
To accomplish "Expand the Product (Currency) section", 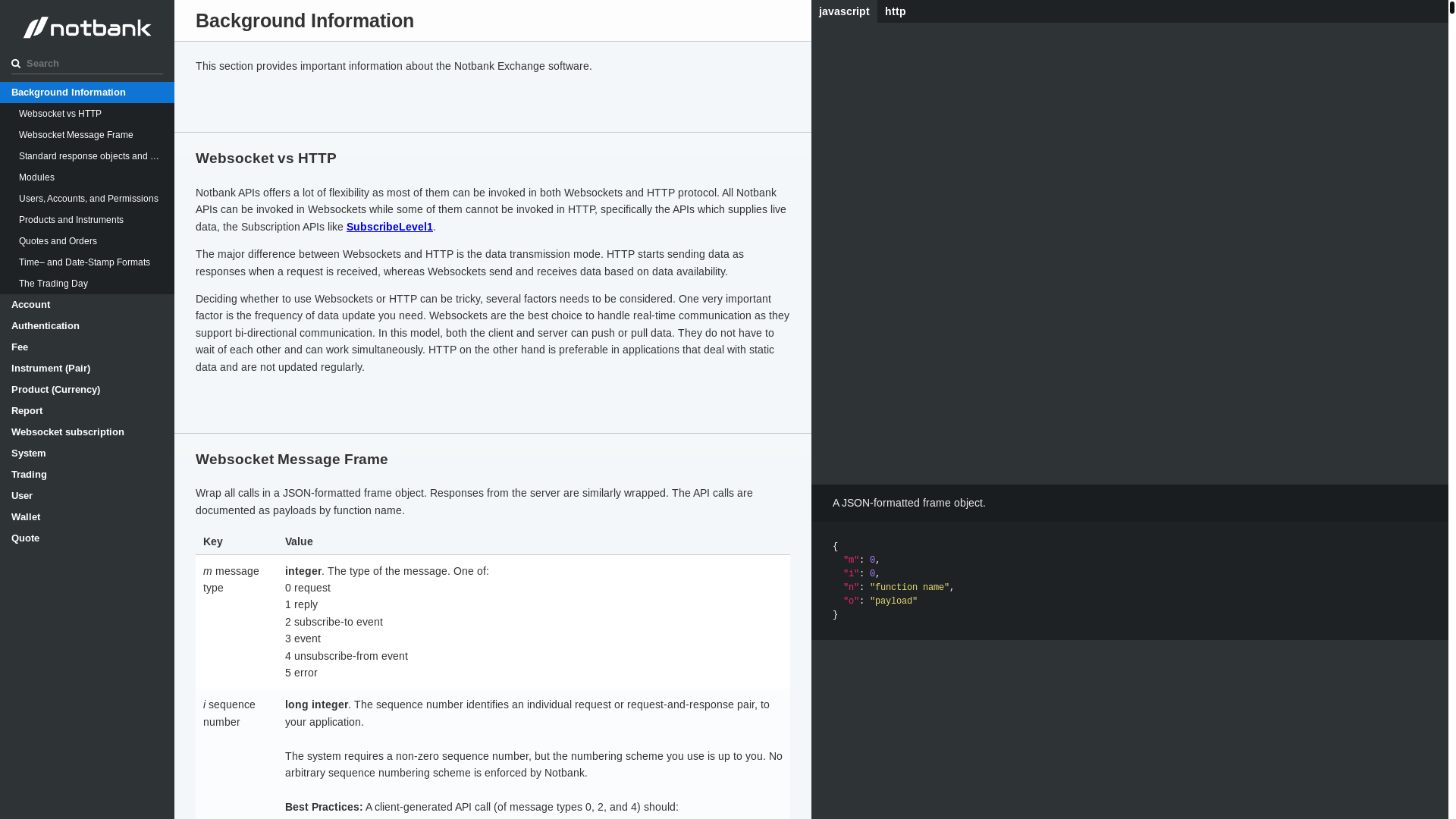I will (x=87, y=390).
